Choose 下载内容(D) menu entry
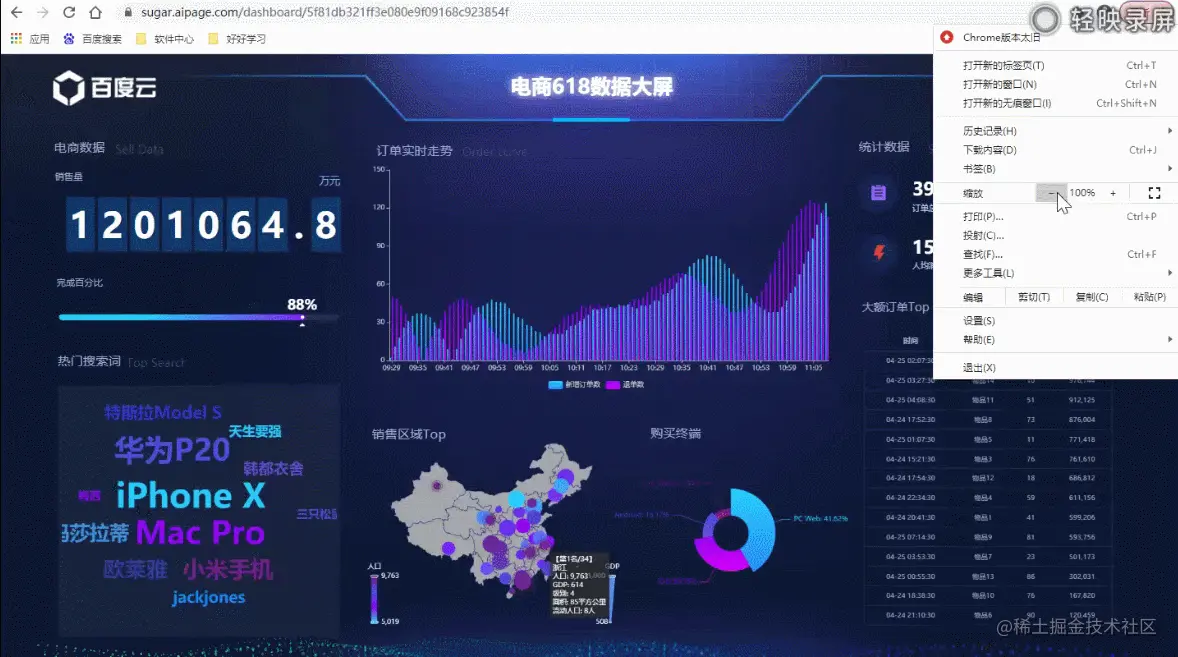The width and height of the screenshot is (1178, 657). (x=1055, y=149)
